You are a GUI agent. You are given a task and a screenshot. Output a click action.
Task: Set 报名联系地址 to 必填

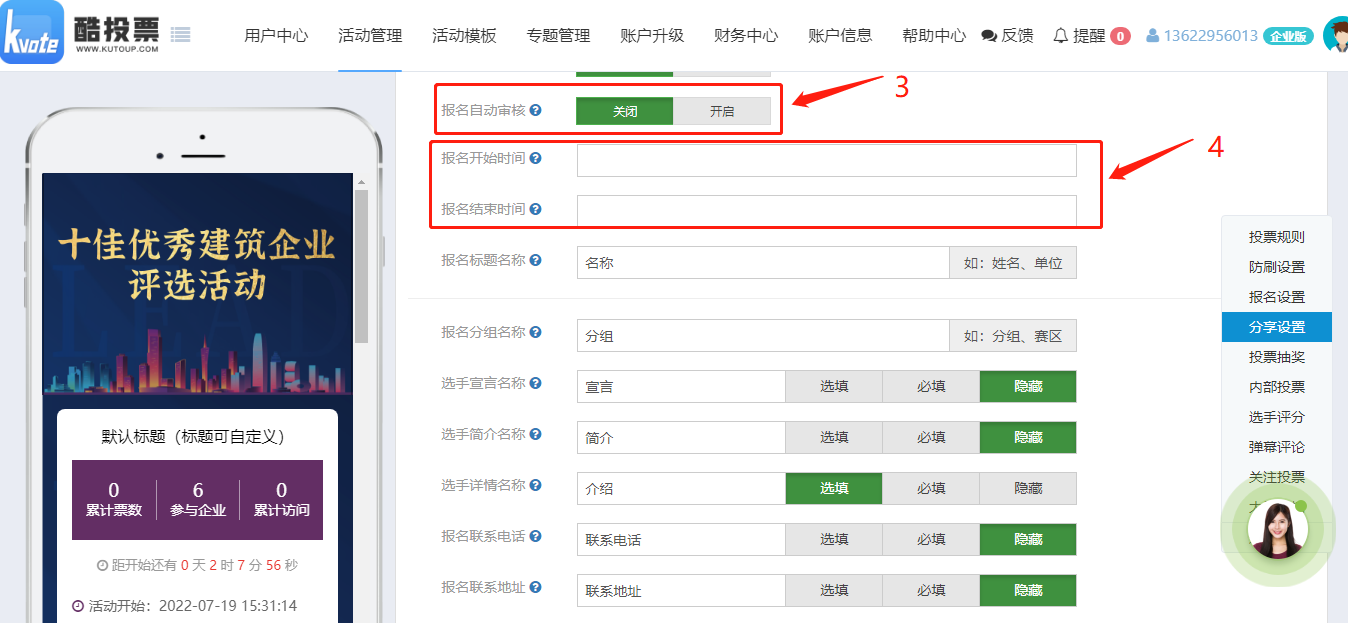click(x=931, y=590)
